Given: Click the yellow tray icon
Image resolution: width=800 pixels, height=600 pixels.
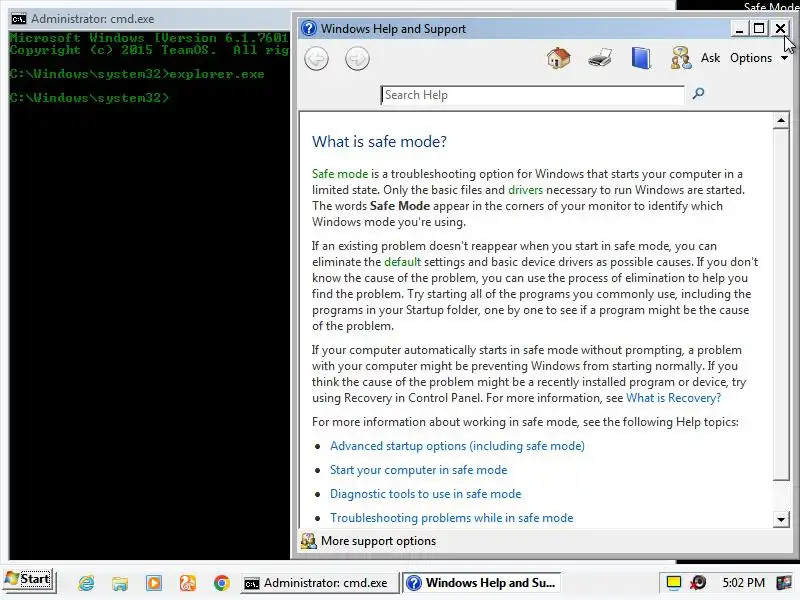Looking at the screenshot, I should (674, 582).
